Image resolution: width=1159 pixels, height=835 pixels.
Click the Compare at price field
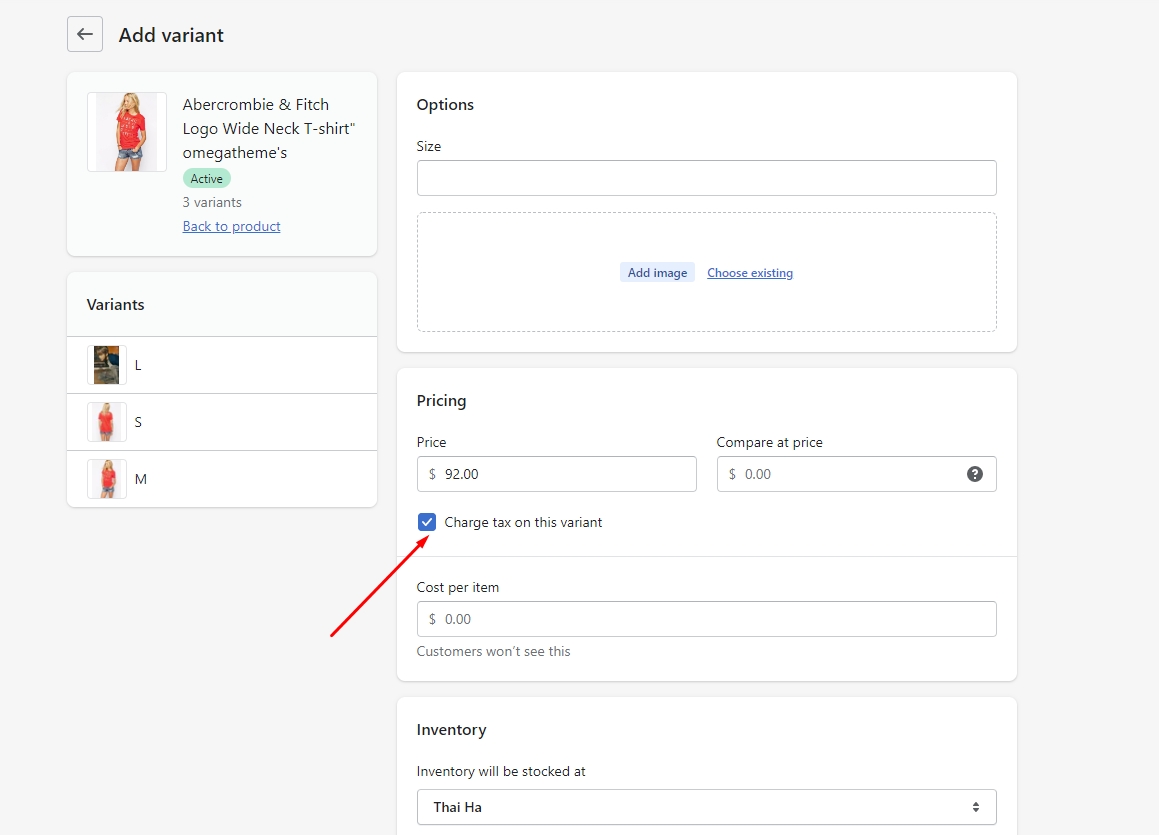point(840,474)
